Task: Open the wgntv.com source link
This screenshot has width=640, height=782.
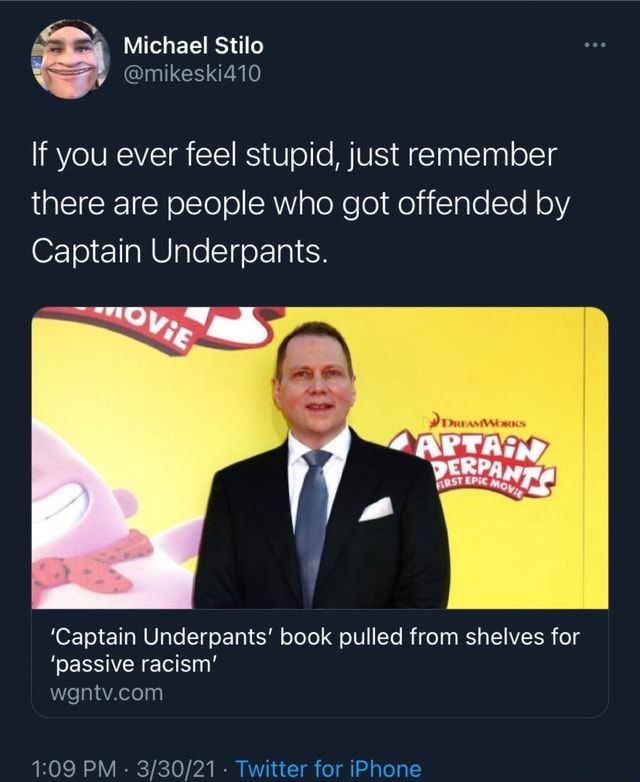Action: tap(105, 691)
